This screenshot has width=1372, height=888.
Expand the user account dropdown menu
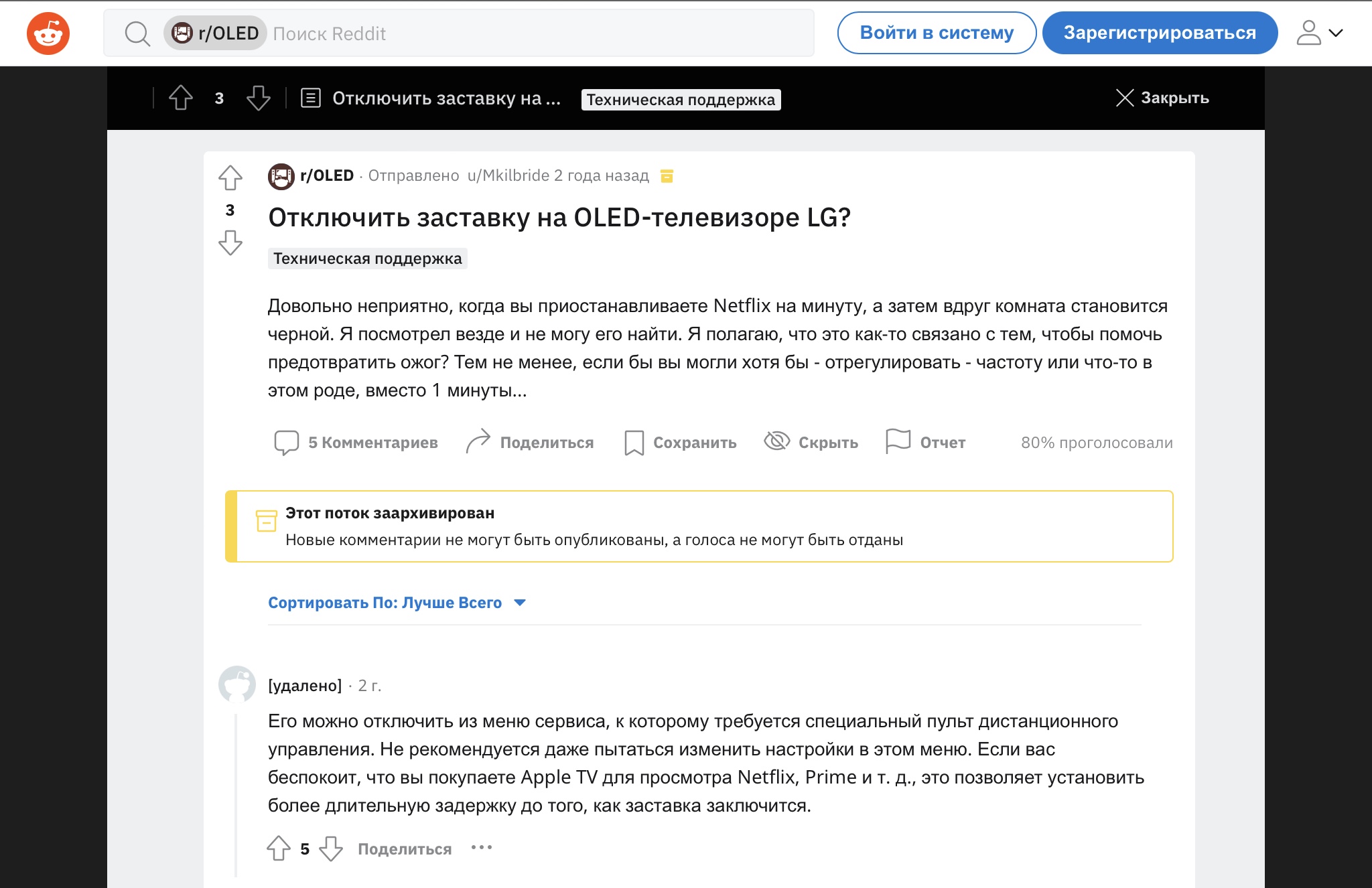1320,33
